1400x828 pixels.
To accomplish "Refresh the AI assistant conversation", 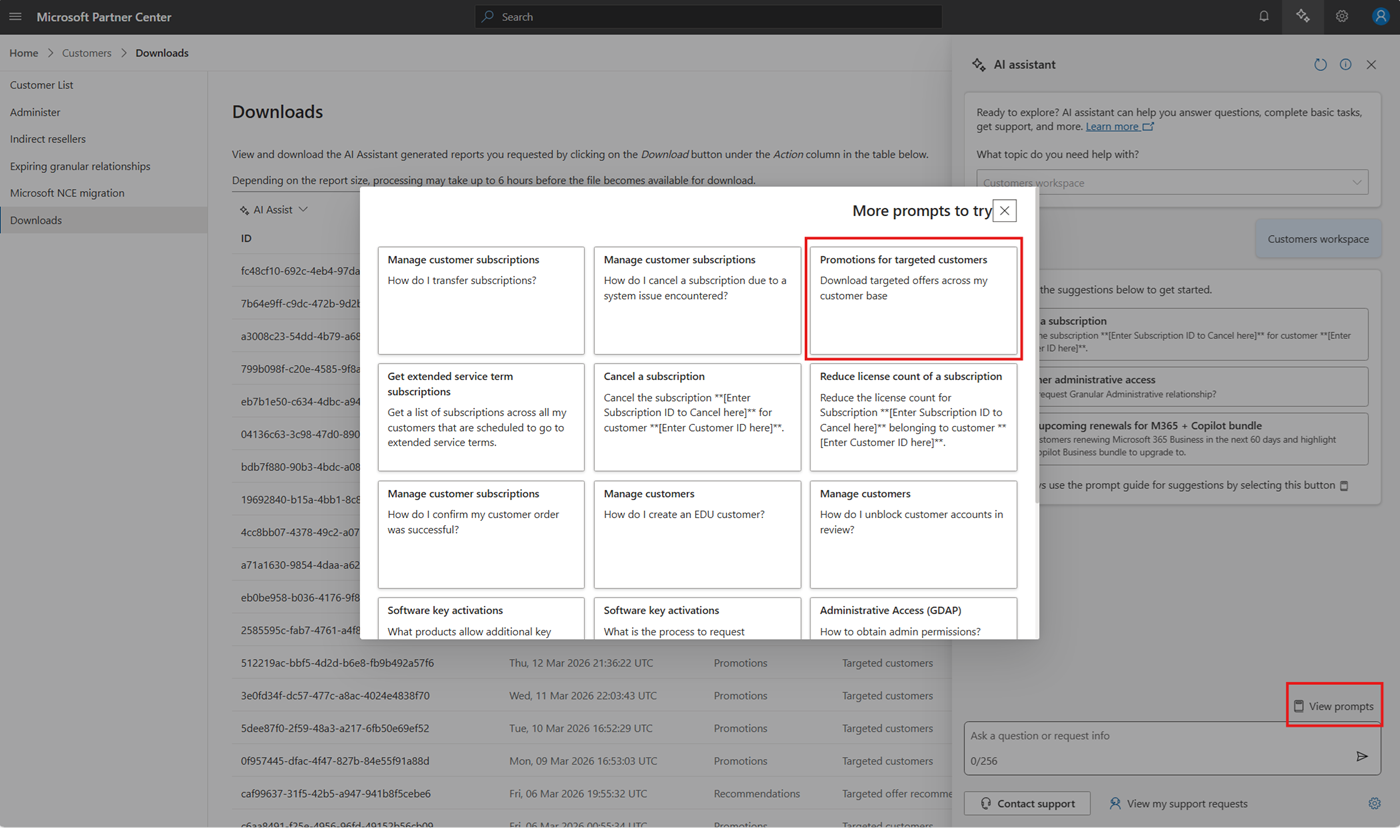I will (1320, 65).
